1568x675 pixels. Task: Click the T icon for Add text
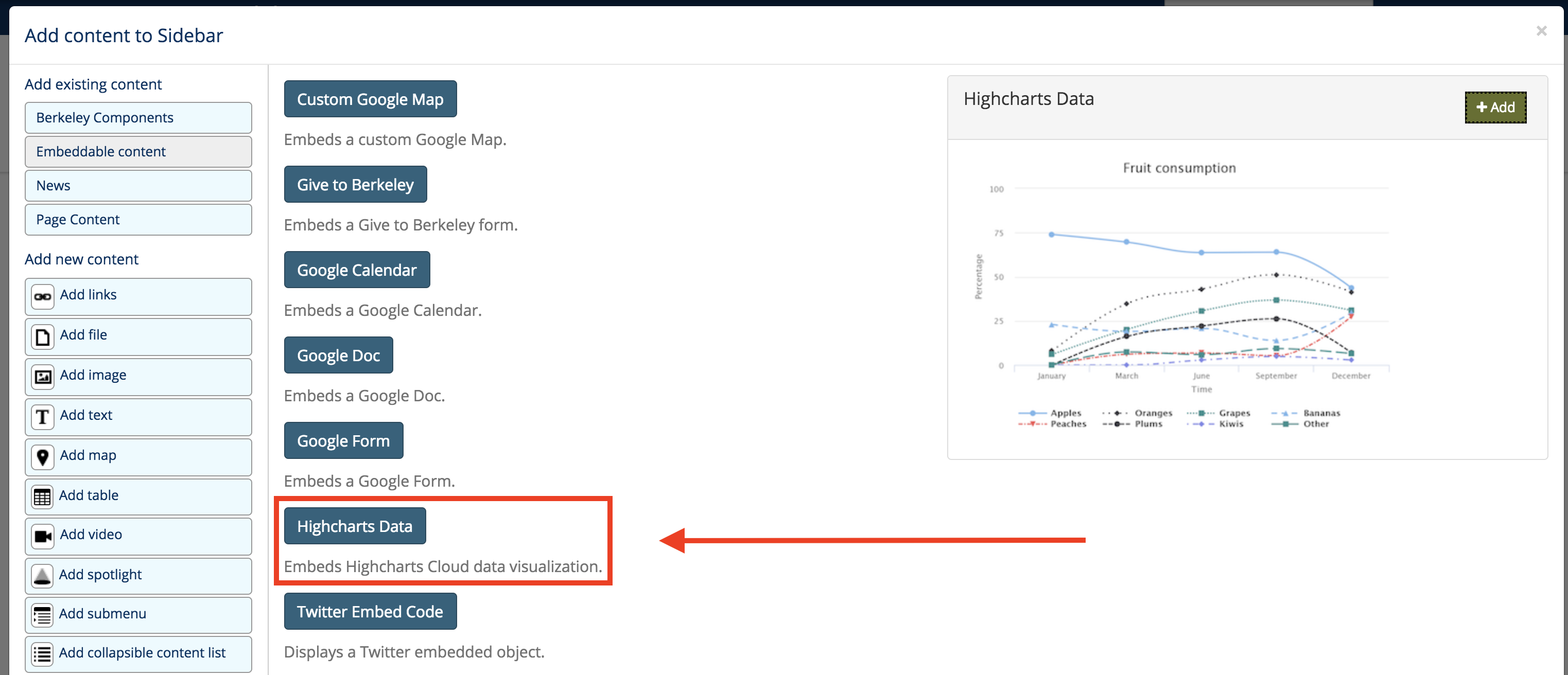[43, 417]
